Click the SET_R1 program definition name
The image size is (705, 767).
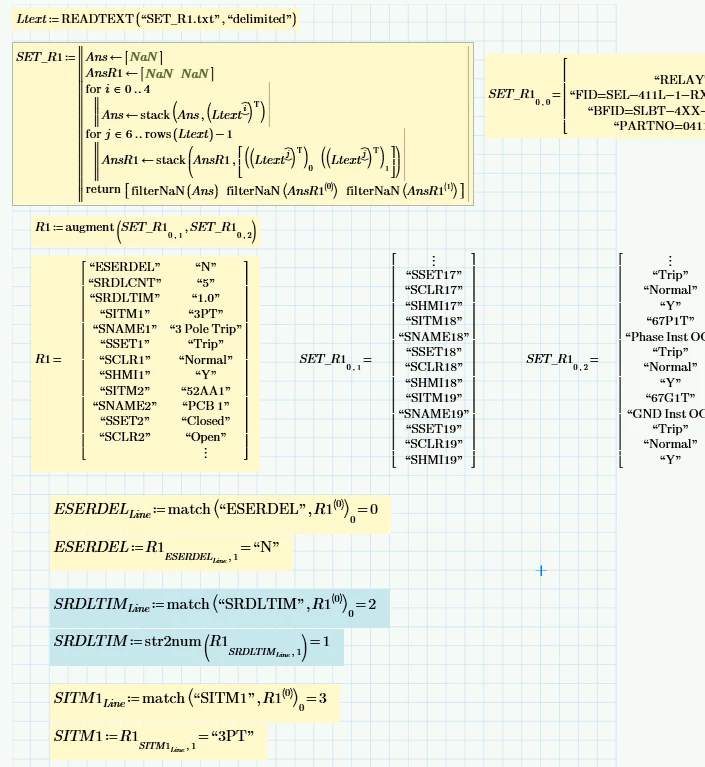coord(39,57)
